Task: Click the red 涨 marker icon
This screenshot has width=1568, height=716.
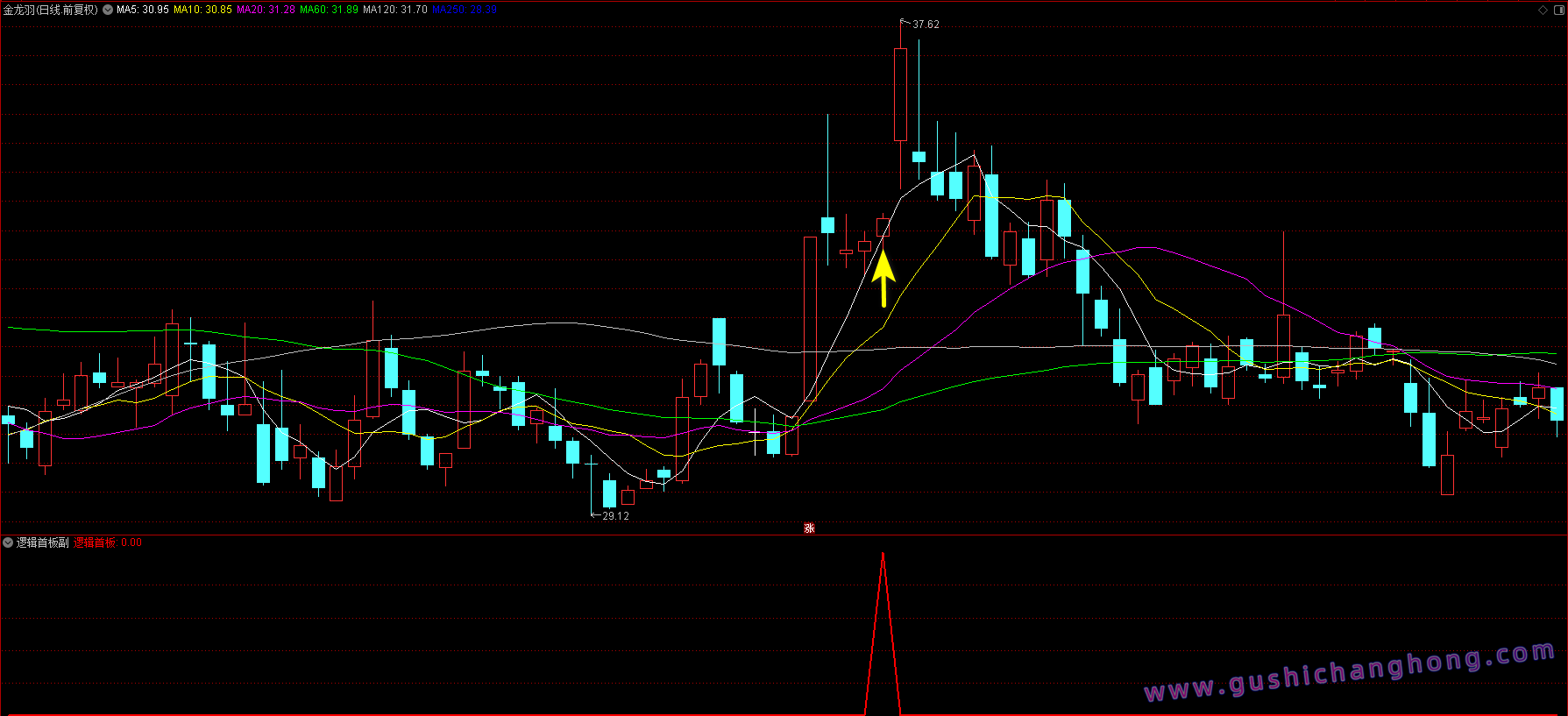Action: click(809, 528)
